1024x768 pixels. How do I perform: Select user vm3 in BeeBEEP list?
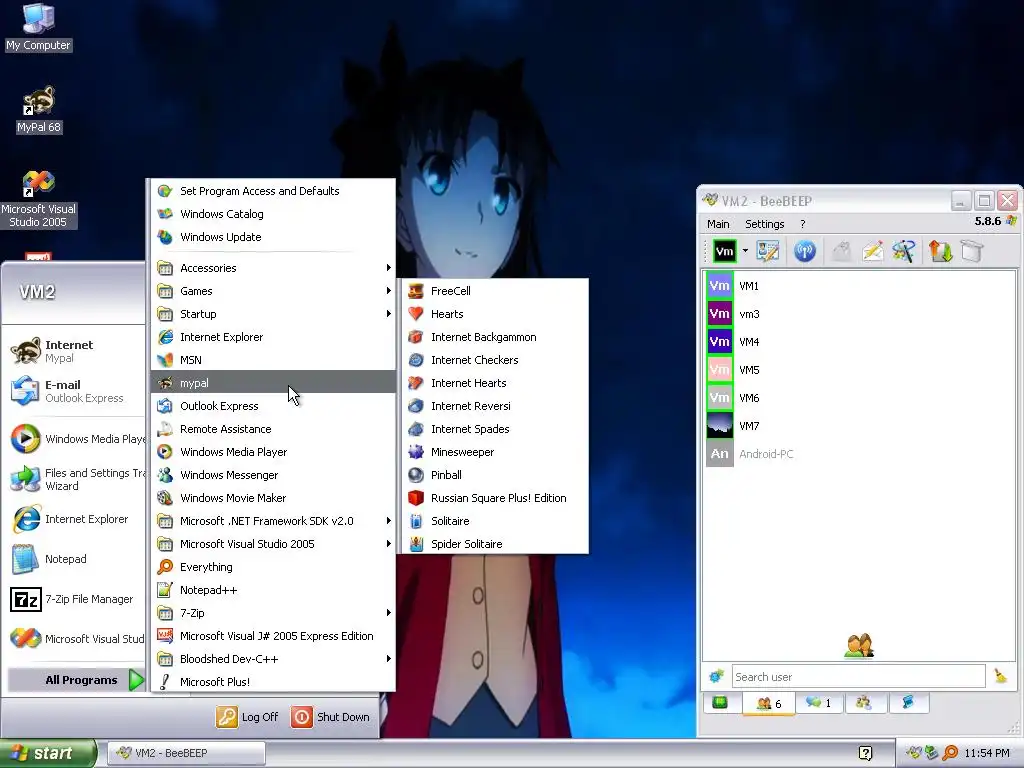860,314
